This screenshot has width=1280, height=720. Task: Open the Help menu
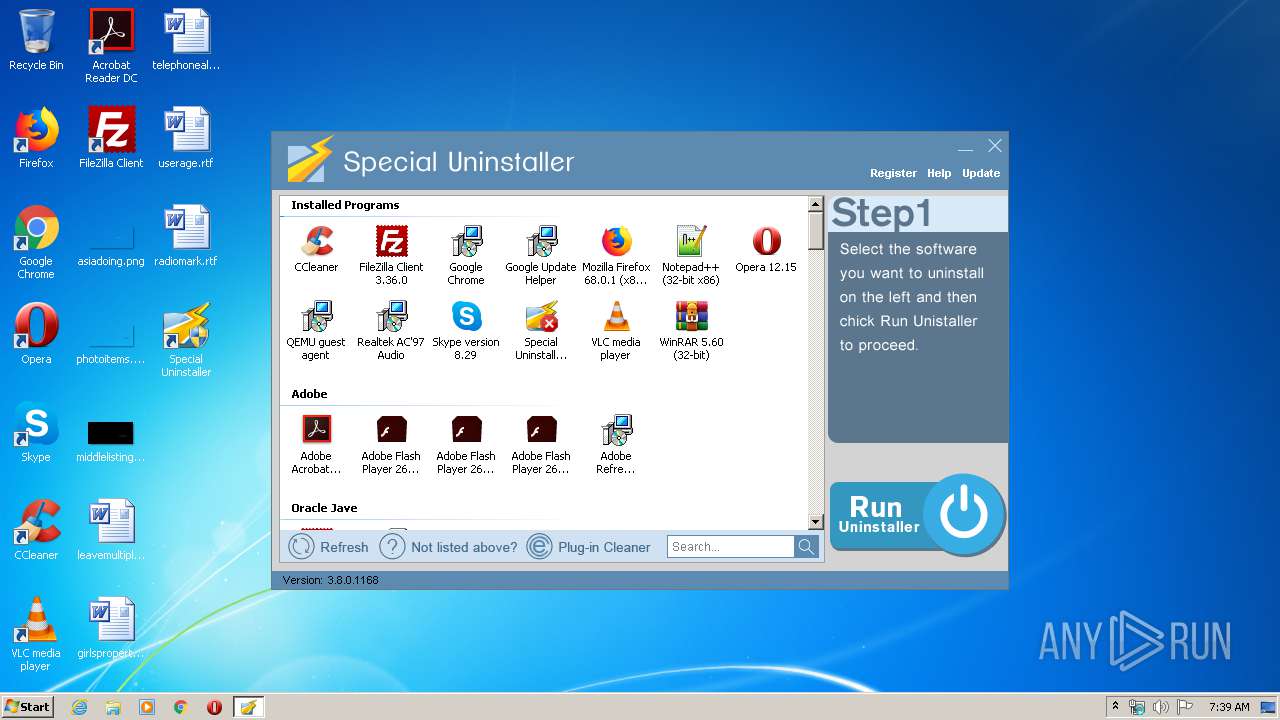coord(939,173)
